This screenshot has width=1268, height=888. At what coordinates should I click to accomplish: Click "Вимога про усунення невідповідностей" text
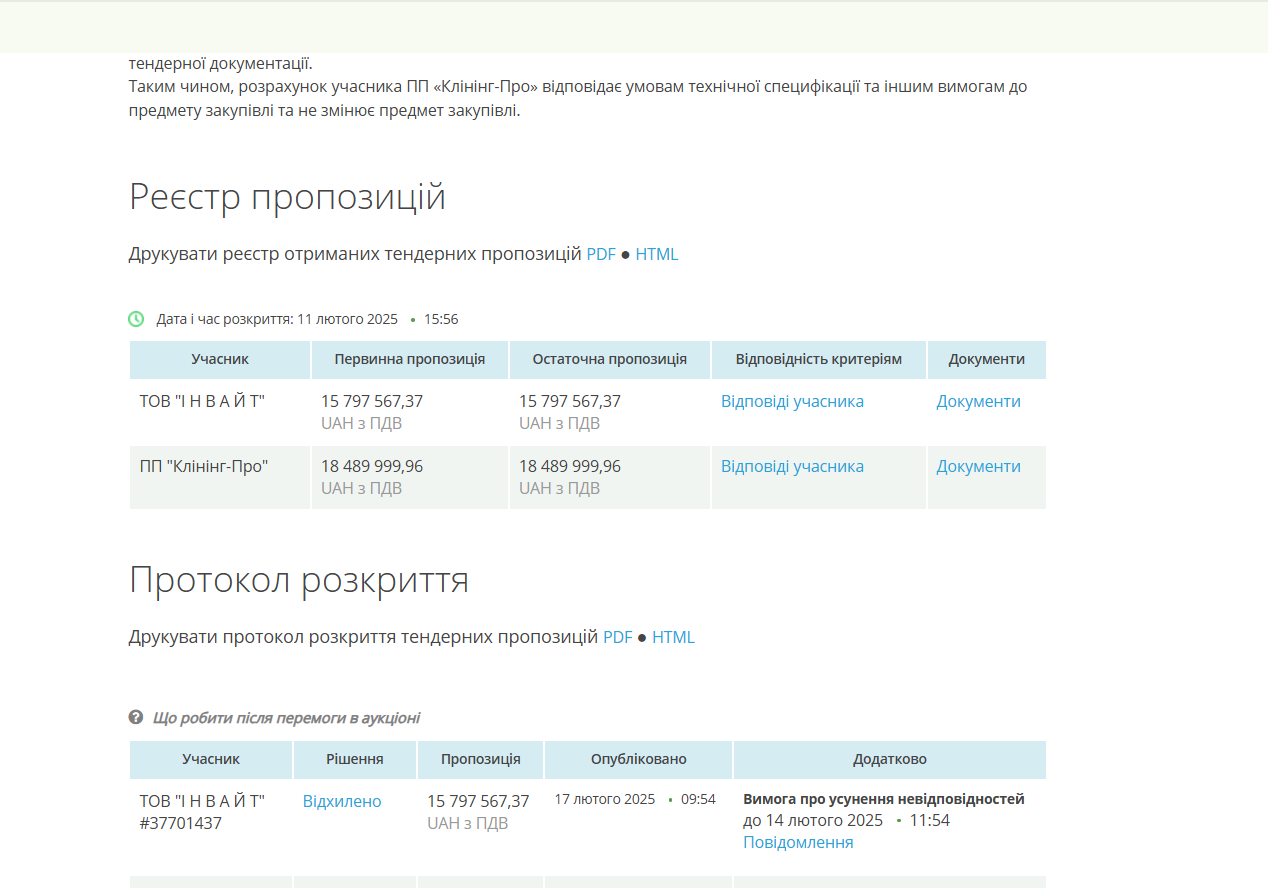coord(884,799)
